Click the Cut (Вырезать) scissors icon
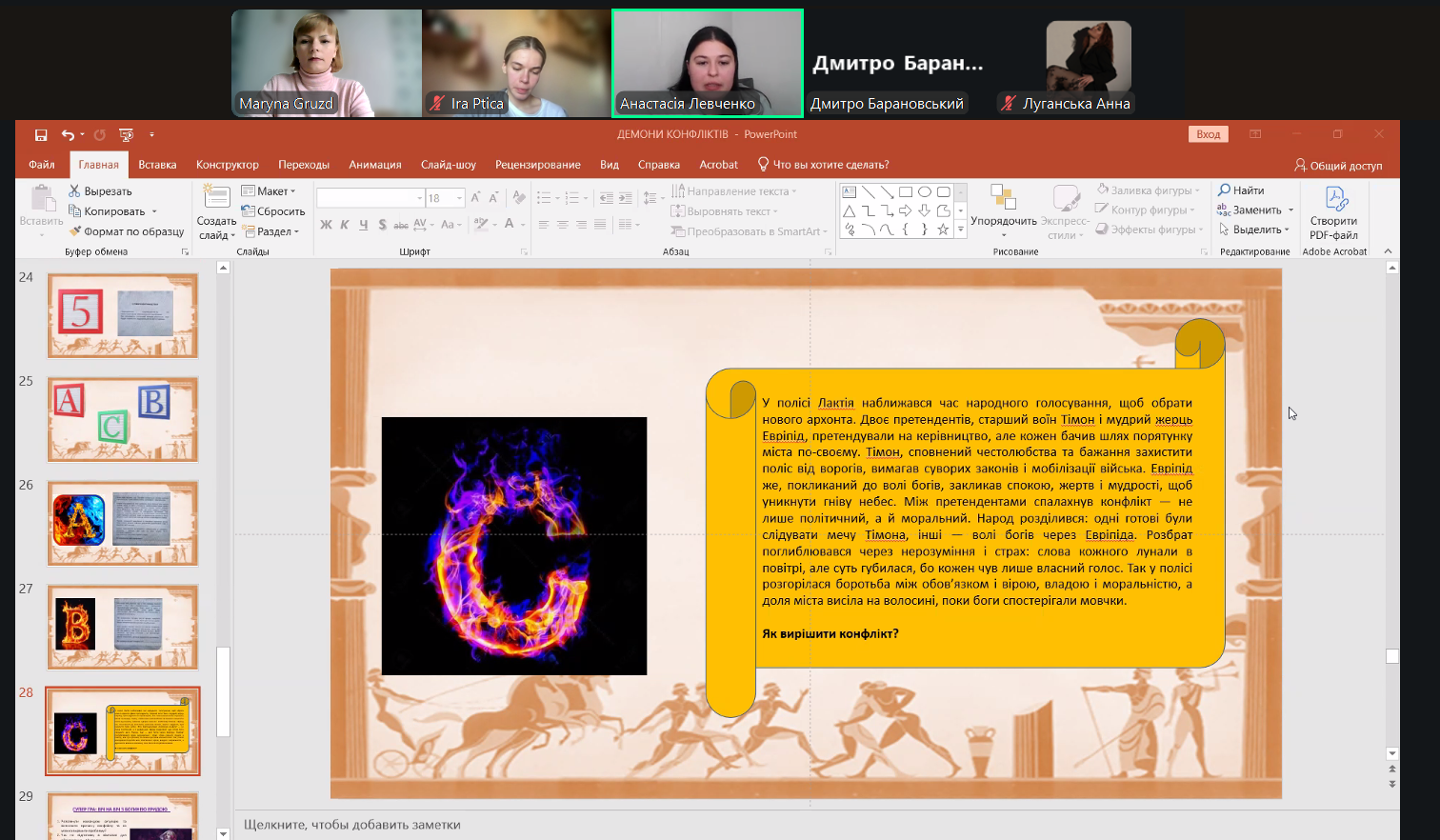Screen dimensions: 1440x840 tap(74, 191)
